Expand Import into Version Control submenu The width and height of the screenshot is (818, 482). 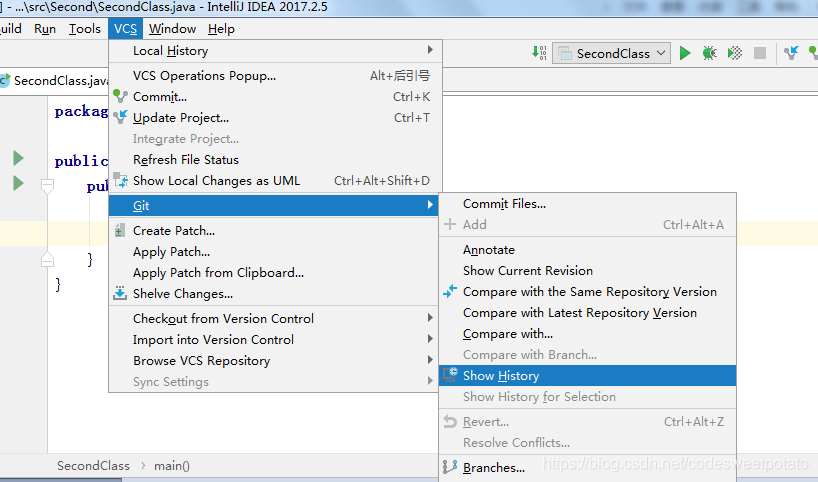[x=430, y=339]
